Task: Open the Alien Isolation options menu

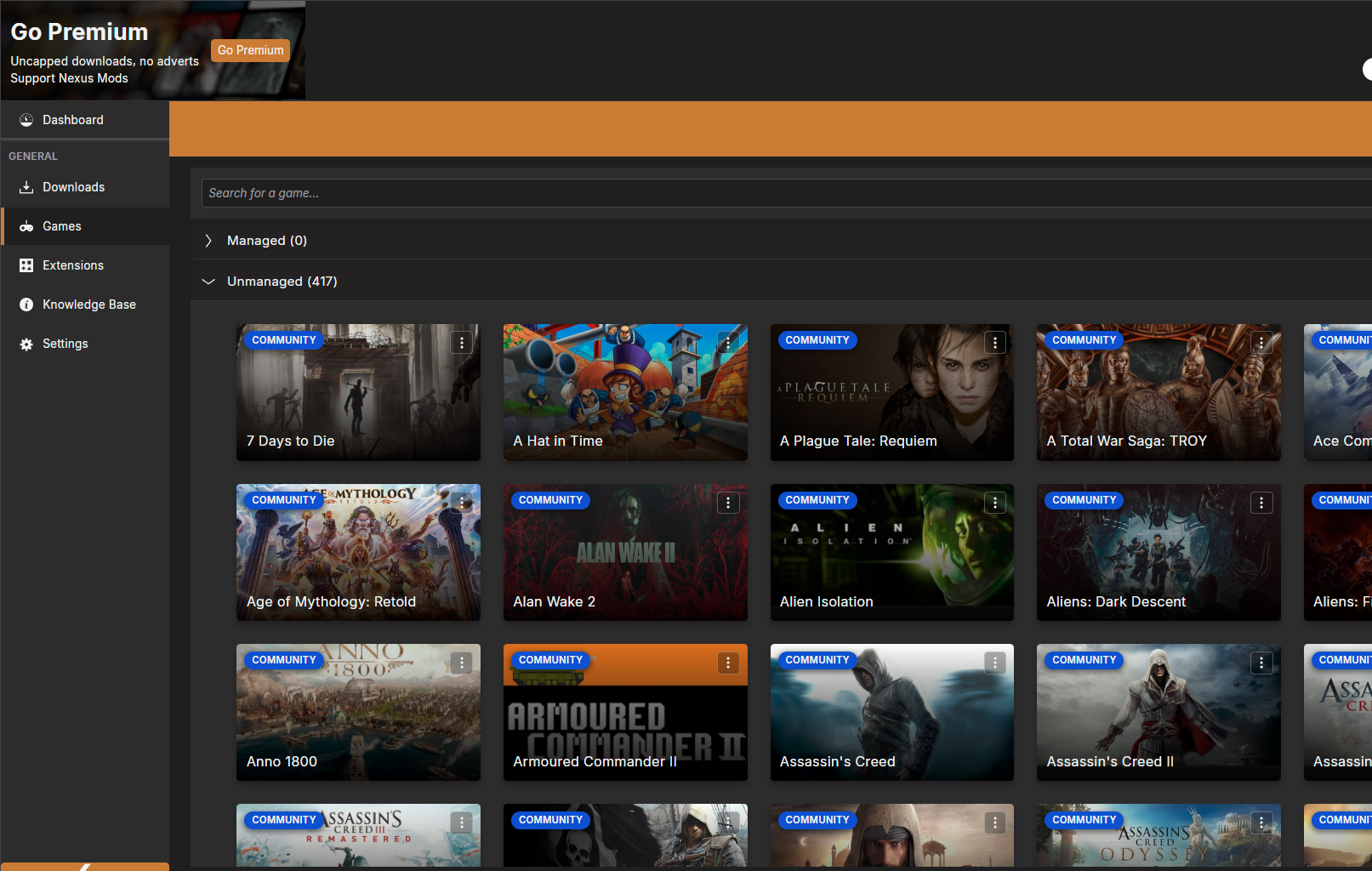Action: tap(995, 503)
